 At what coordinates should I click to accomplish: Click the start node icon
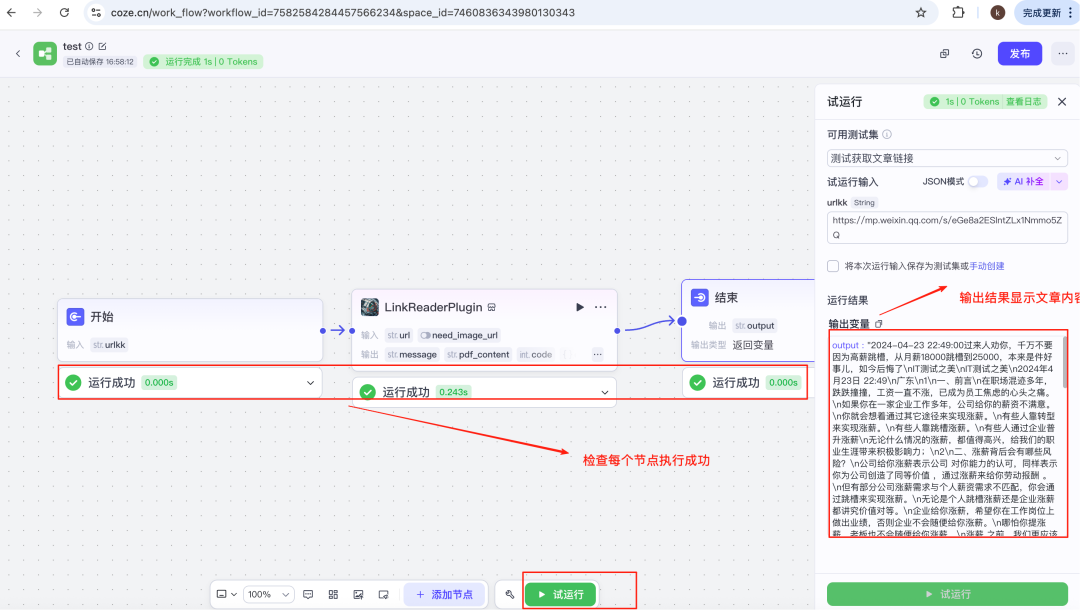[x=75, y=317]
